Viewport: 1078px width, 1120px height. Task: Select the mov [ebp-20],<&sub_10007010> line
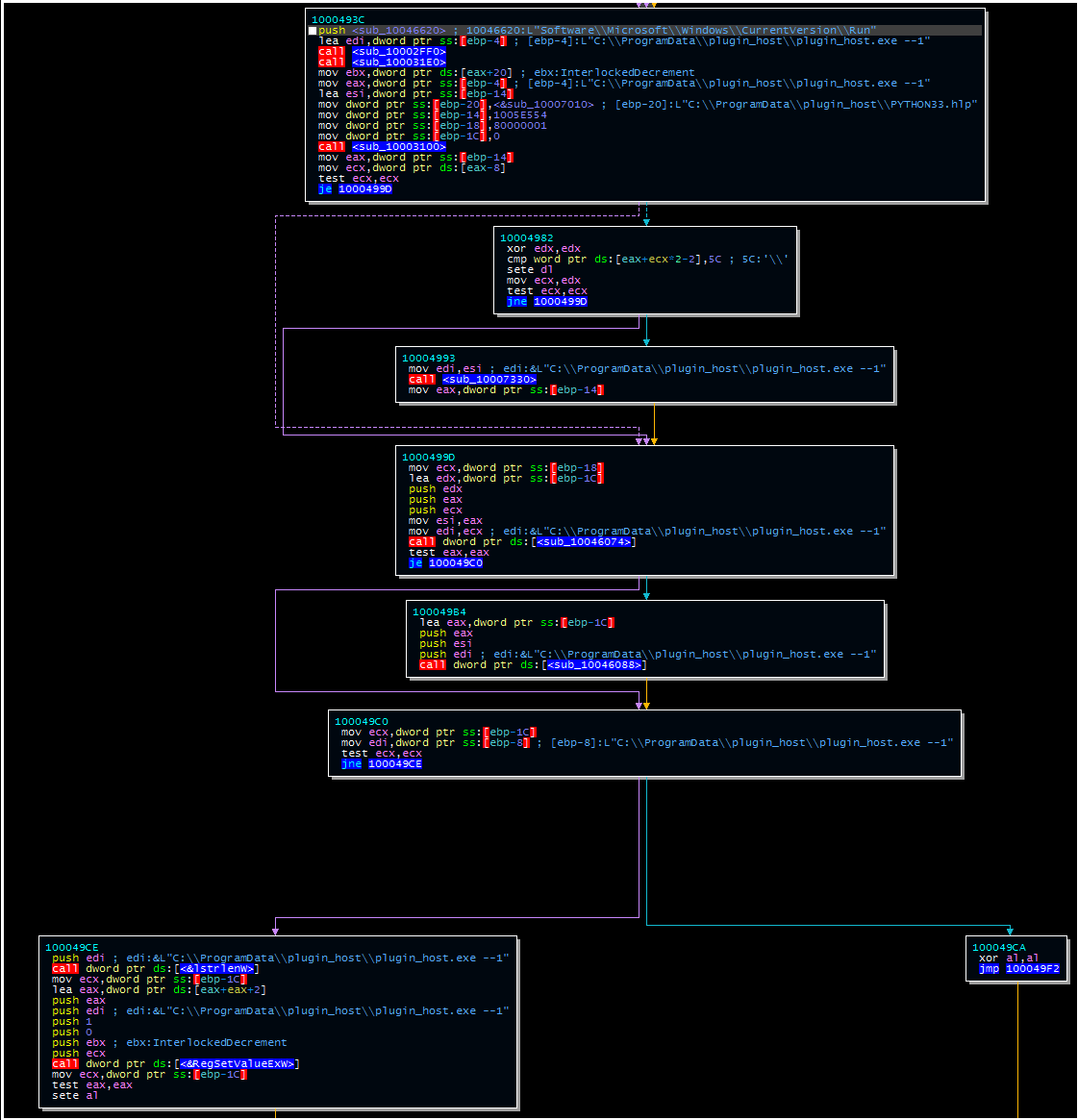point(647,104)
